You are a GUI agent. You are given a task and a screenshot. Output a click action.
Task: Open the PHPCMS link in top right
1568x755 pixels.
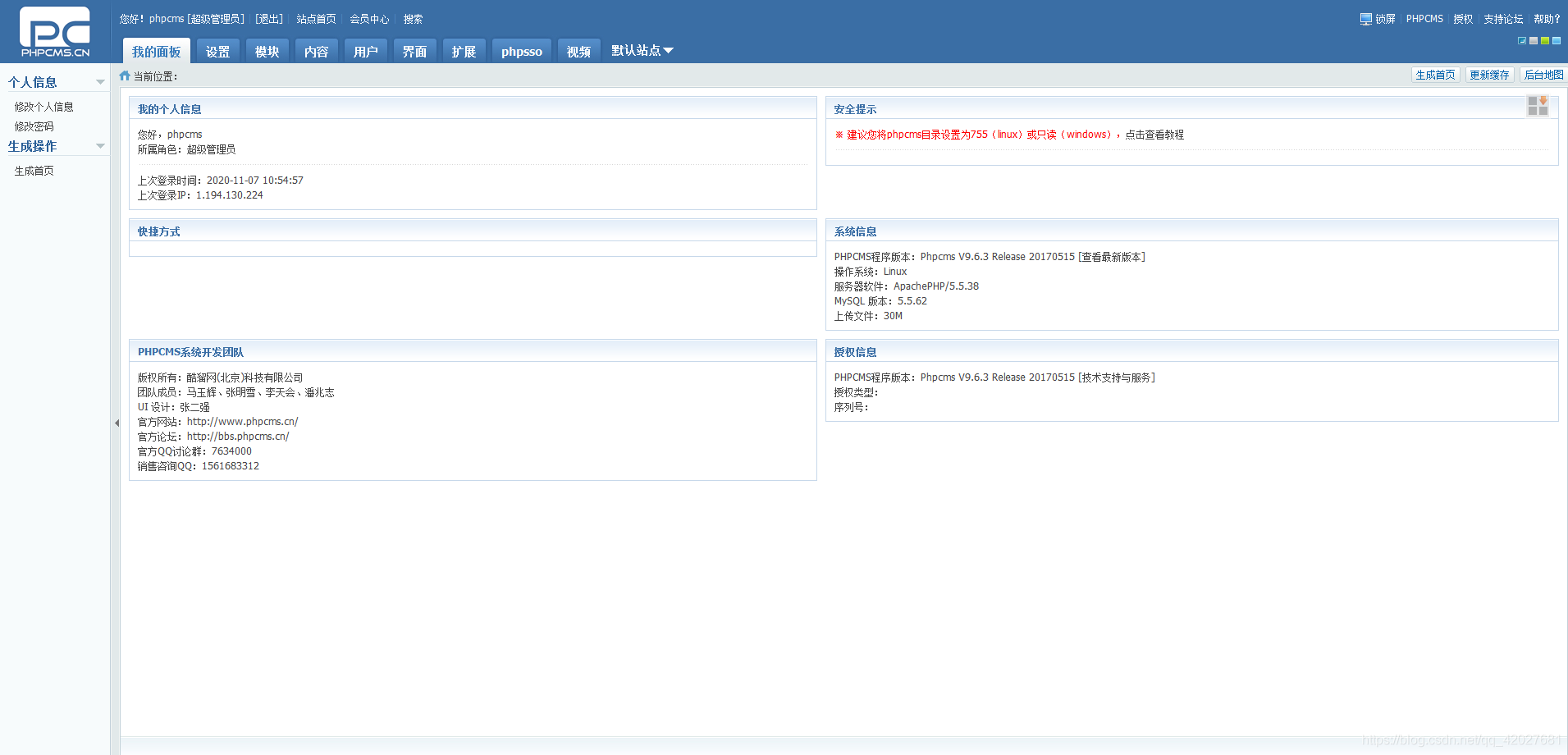click(1424, 19)
